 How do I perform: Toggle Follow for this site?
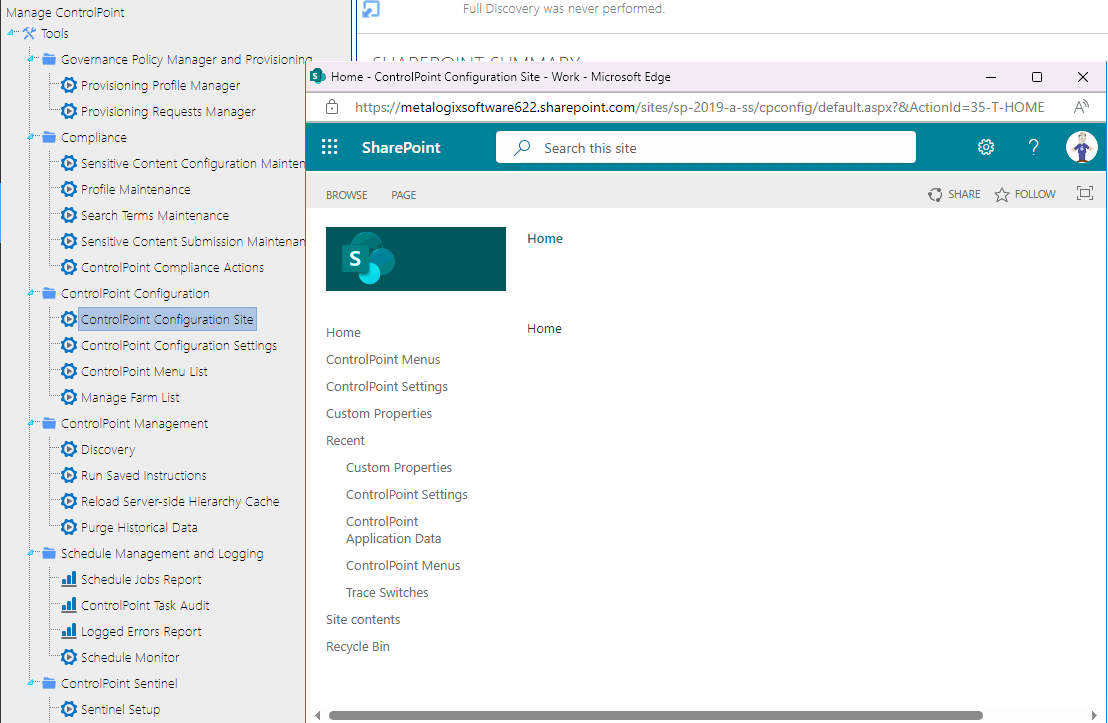(x=1023, y=194)
